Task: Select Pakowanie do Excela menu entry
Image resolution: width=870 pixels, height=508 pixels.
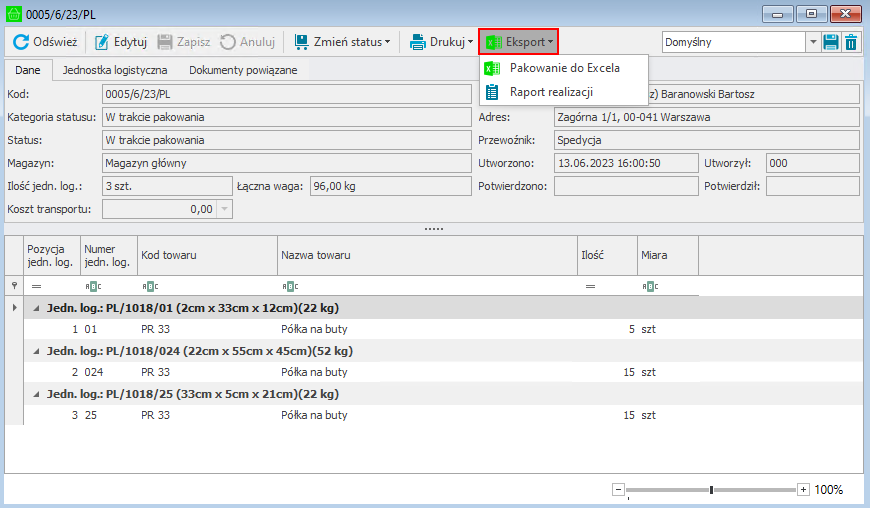Action: click(564, 68)
